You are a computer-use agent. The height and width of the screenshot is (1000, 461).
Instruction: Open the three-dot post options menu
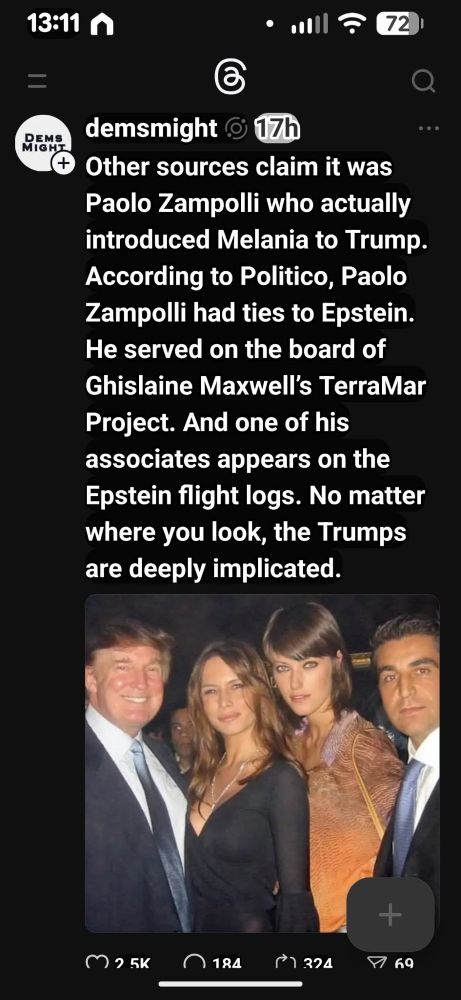(x=428, y=128)
